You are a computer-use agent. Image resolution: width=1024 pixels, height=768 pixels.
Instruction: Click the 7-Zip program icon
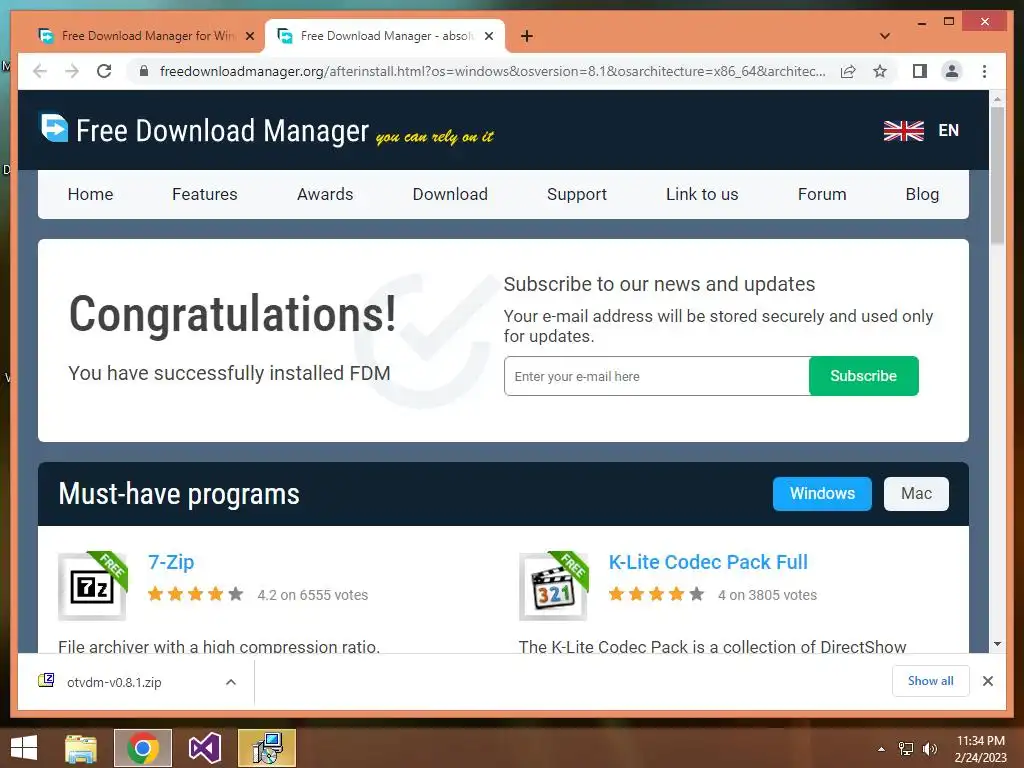pos(92,586)
